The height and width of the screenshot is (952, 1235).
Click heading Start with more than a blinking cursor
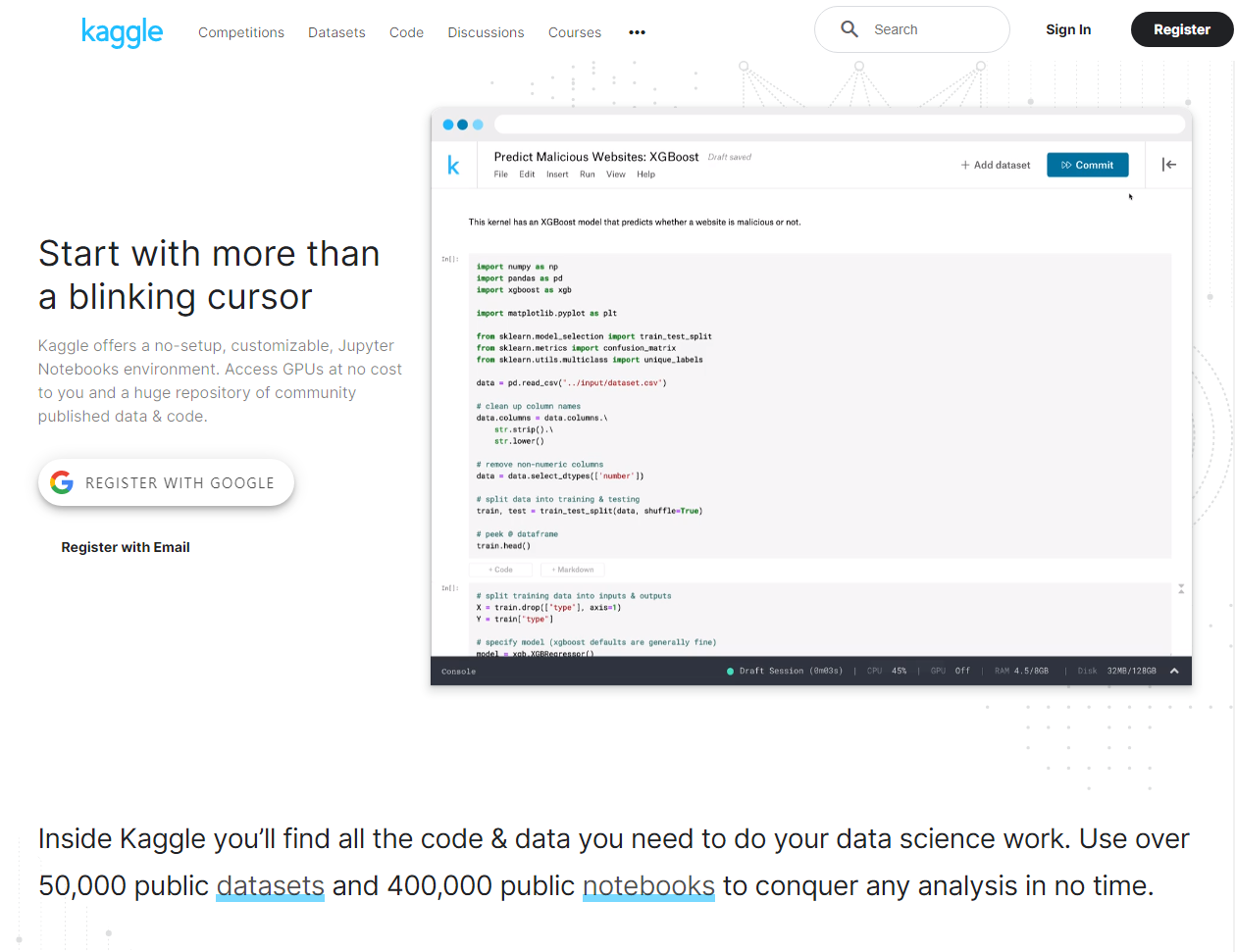(x=209, y=275)
